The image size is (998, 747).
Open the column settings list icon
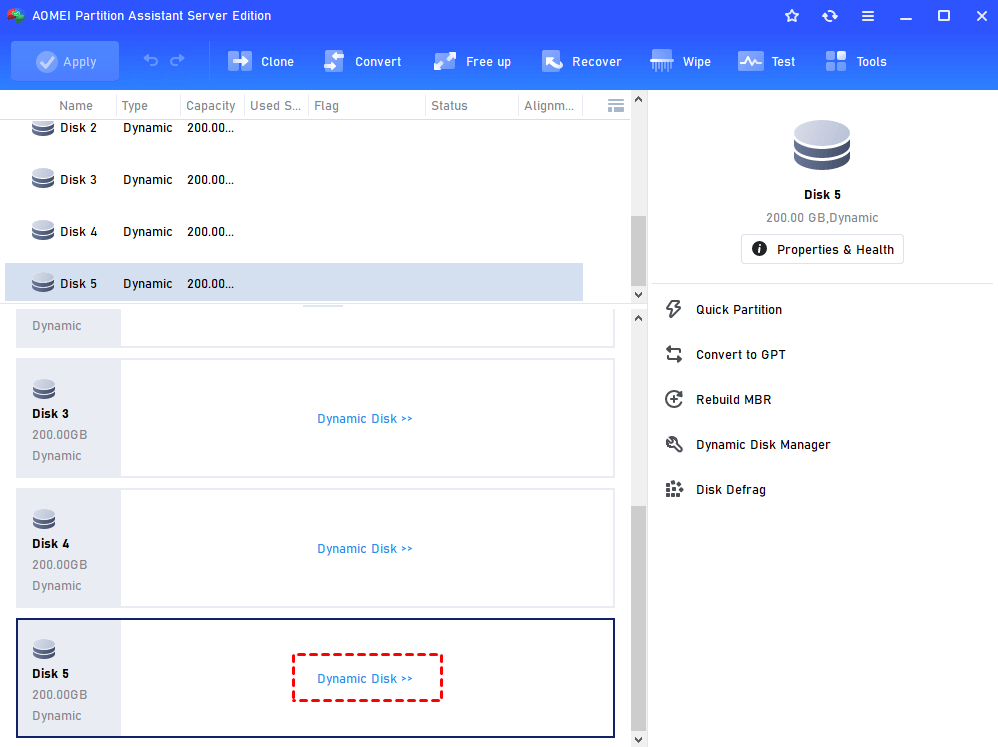coord(615,106)
